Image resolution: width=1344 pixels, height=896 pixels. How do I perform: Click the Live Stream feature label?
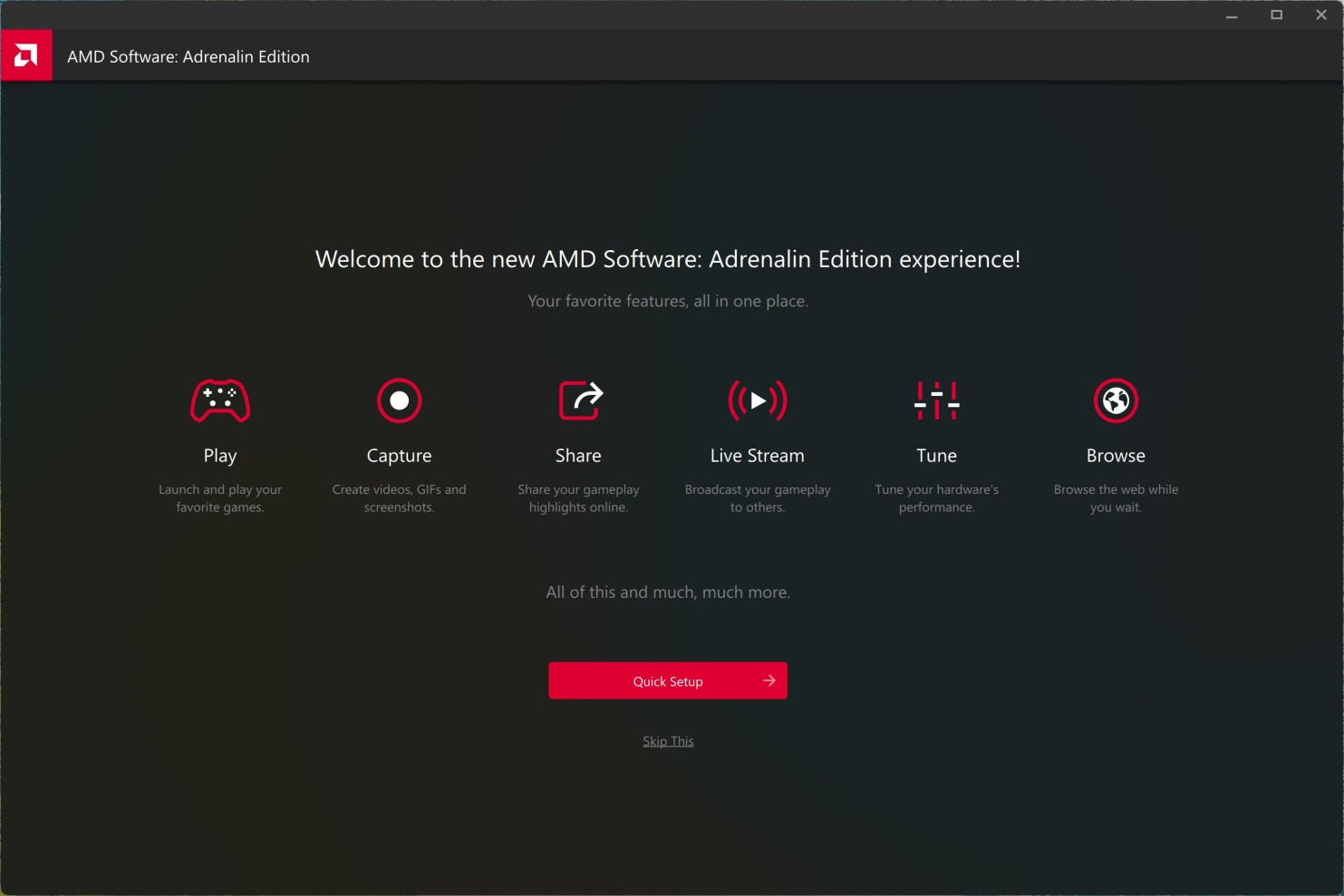point(757,456)
